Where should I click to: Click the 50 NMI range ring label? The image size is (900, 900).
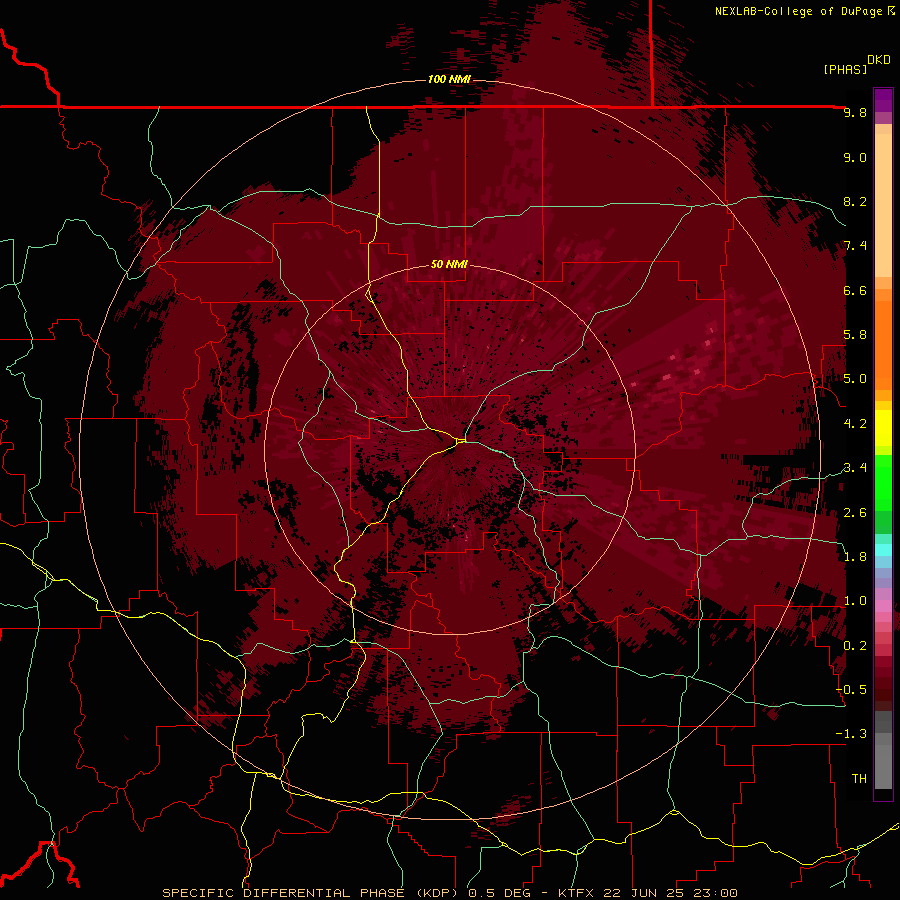tap(449, 264)
